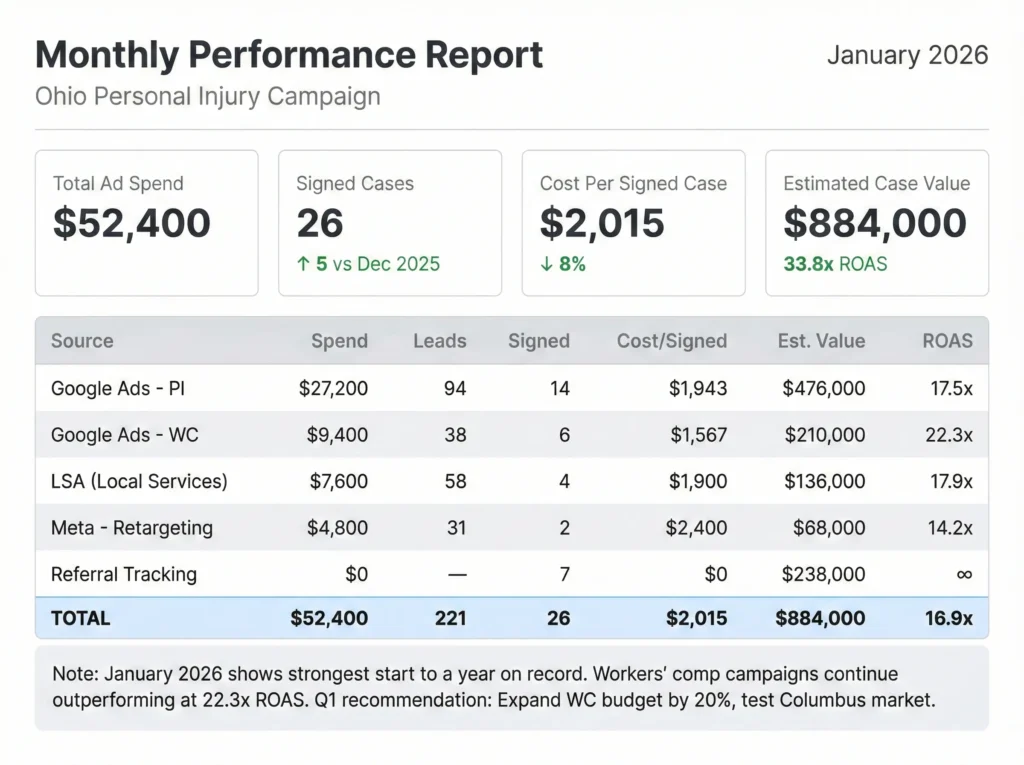The width and height of the screenshot is (1024, 765).
Task: Click the Q1 recommendation note box
Action: tap(511, 687)
